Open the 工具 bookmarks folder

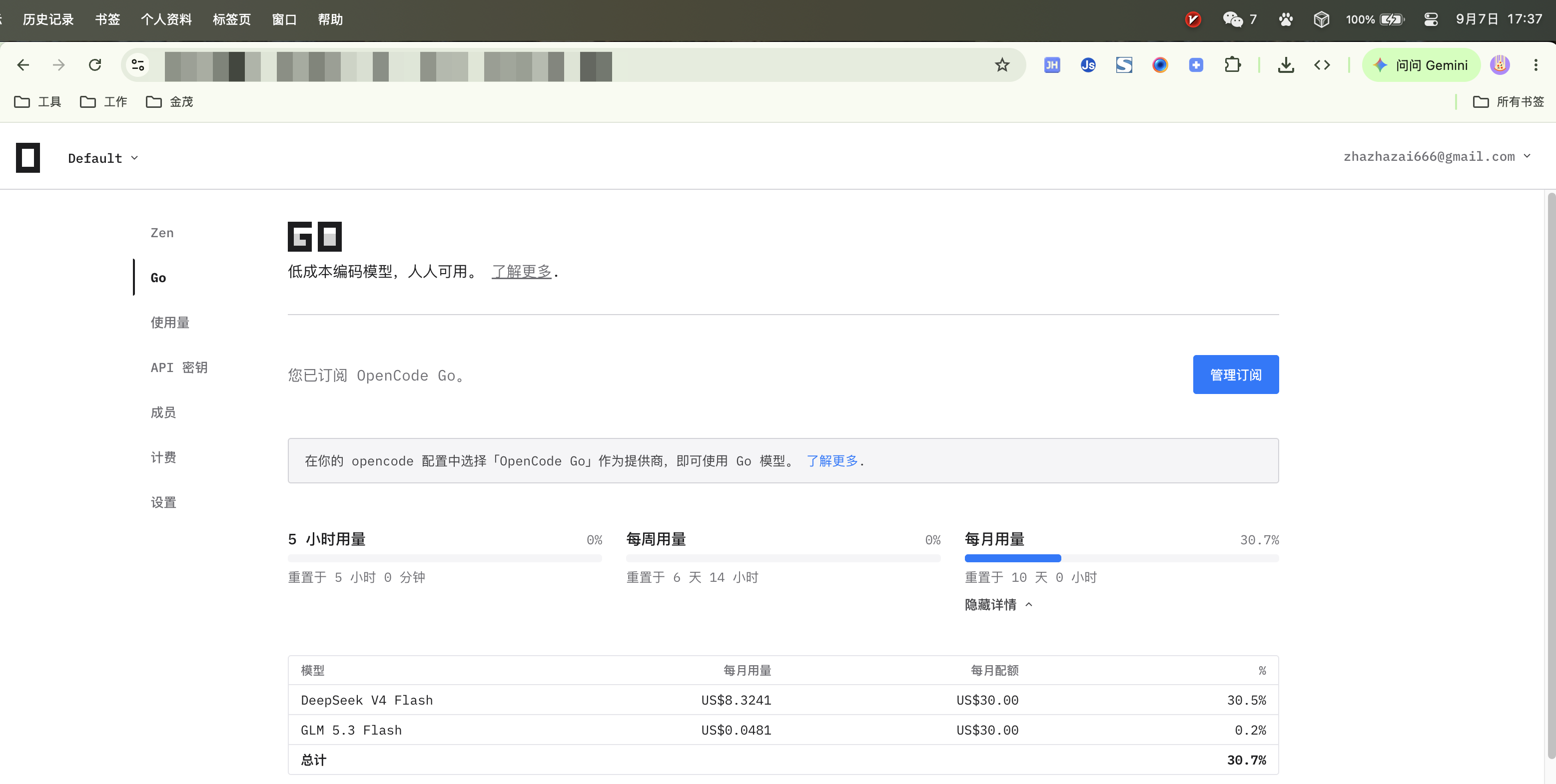[37, 102]
